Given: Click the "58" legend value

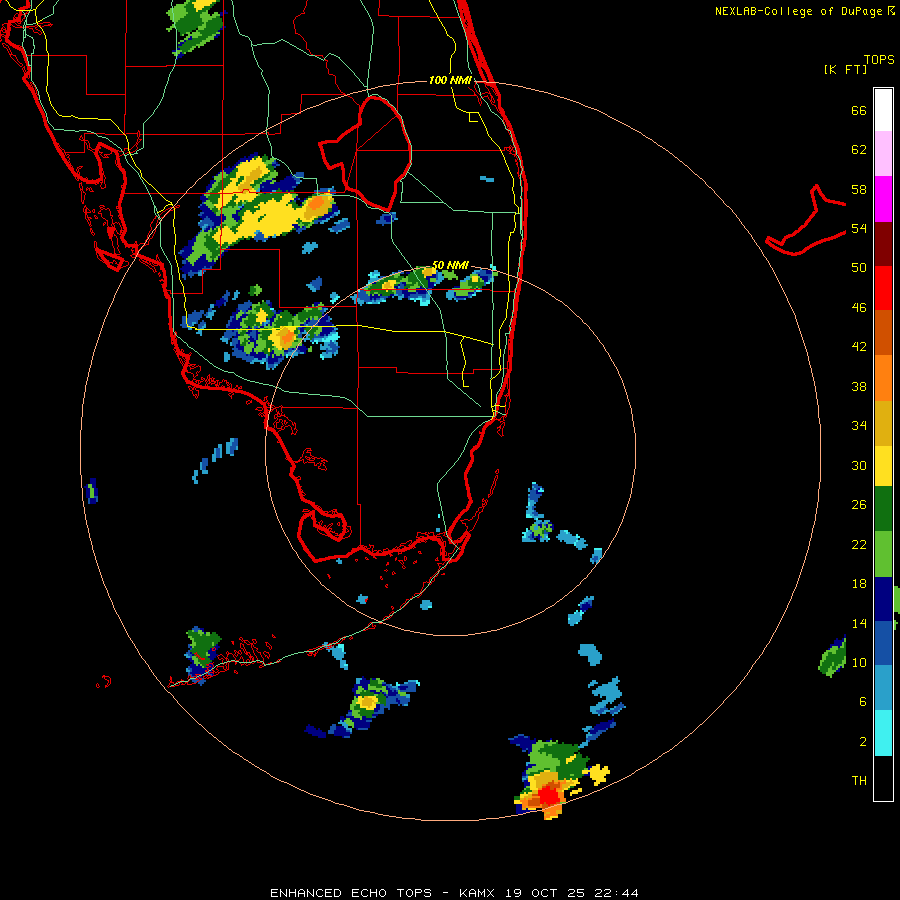Looking at the screenshot, I should tap(859, 189).
